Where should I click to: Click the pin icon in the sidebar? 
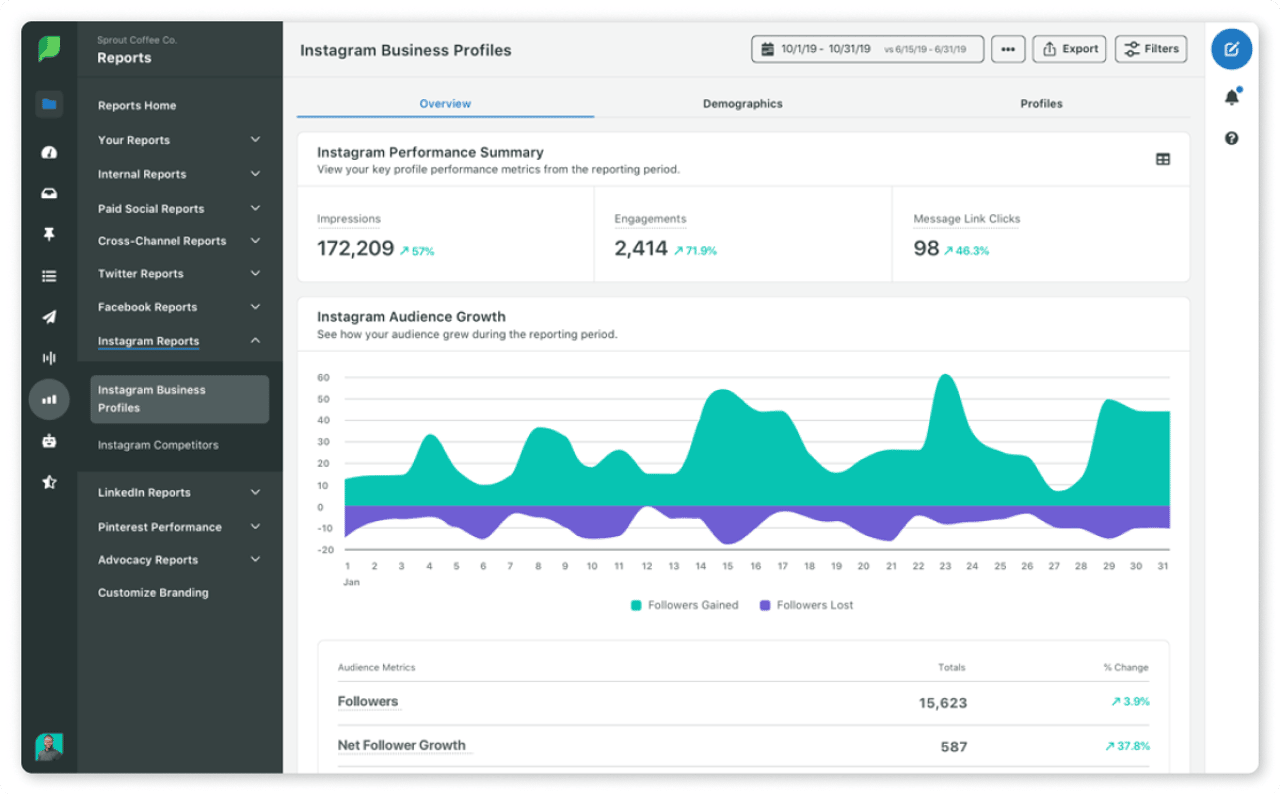coord(49,234)
